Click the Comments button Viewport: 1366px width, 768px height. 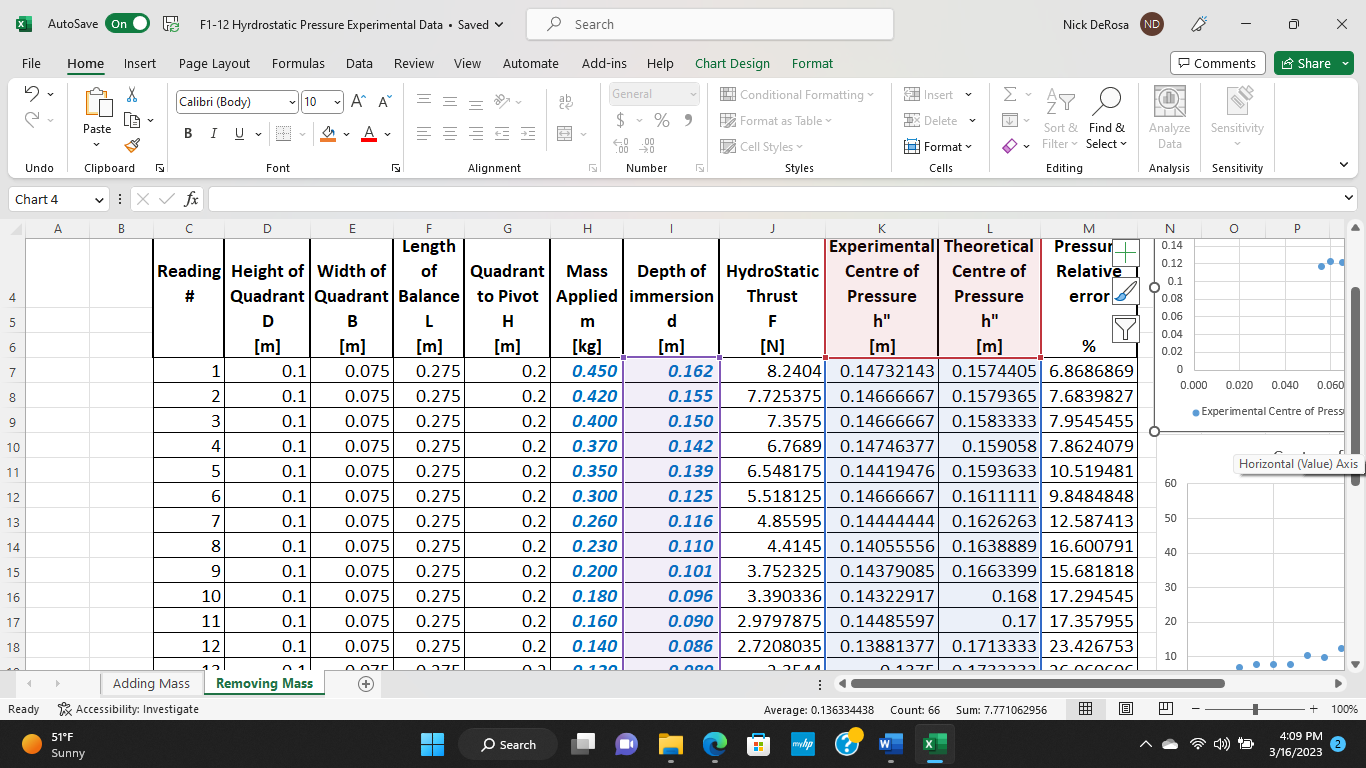click(x=1218, y=63)
